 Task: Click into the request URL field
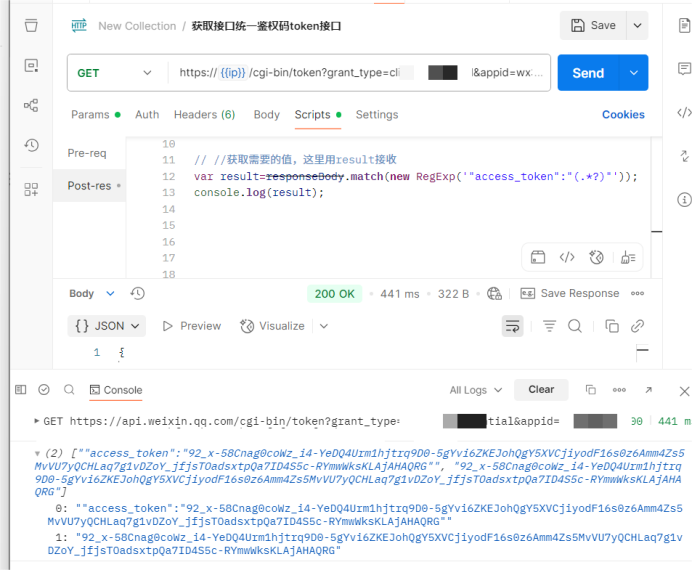point(359,73)
